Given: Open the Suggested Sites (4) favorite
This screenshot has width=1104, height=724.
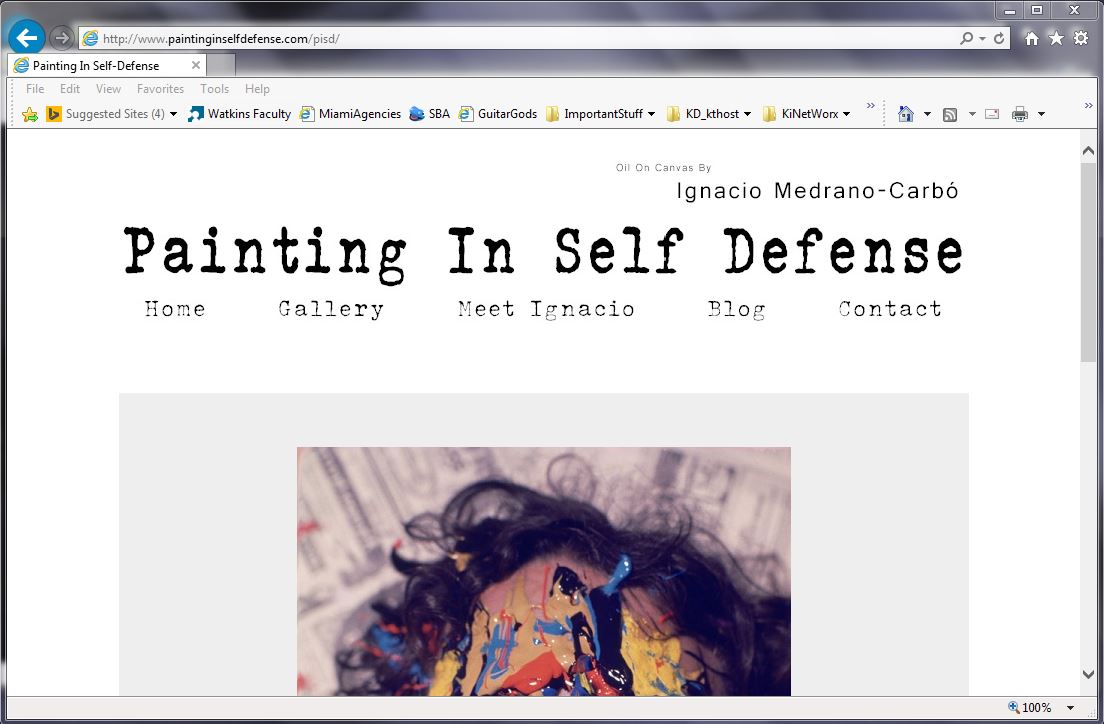Looking at the screenshot, I should (x=105, y=114).
